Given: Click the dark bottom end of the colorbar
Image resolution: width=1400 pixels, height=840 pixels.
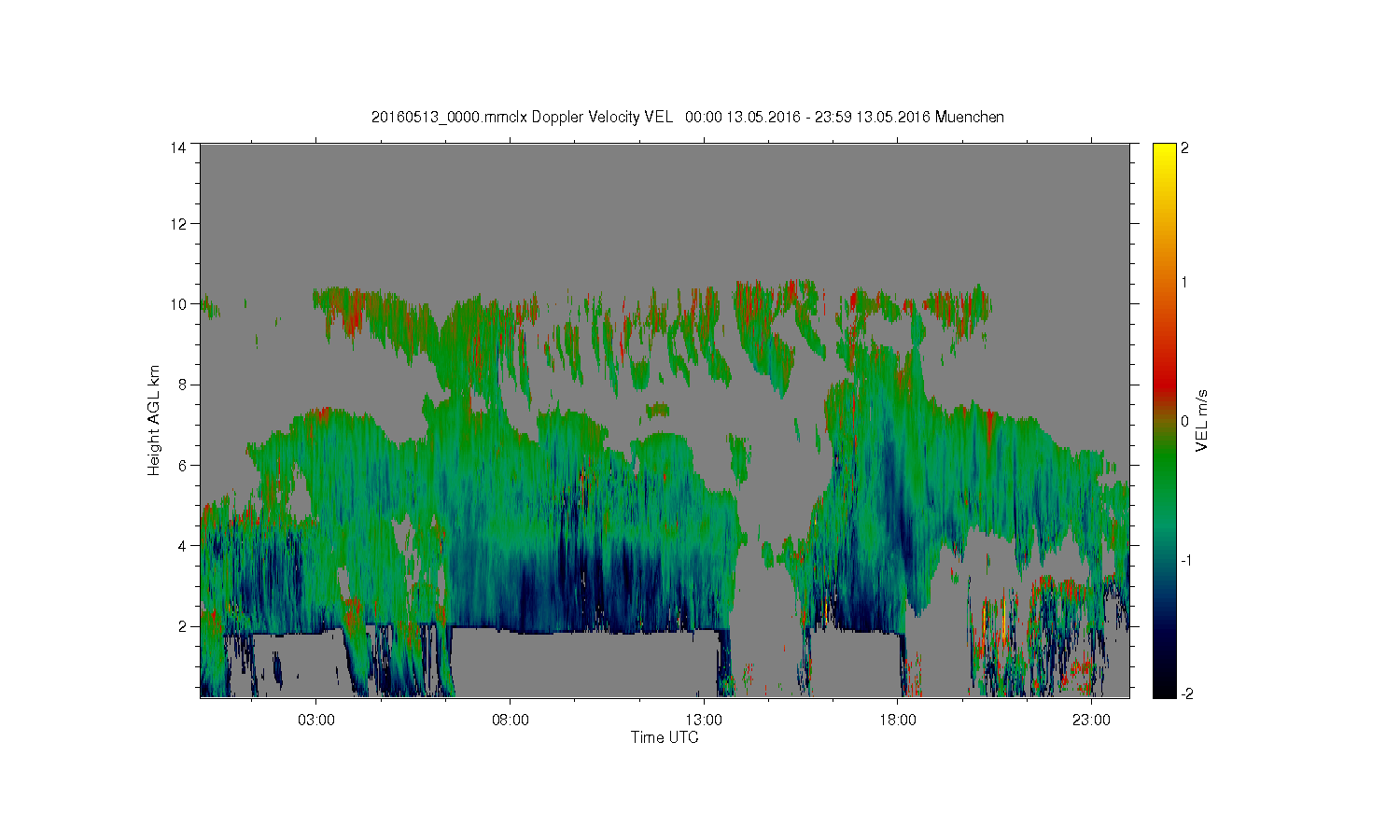Looking at the screenshot, I should [1163, 691].
